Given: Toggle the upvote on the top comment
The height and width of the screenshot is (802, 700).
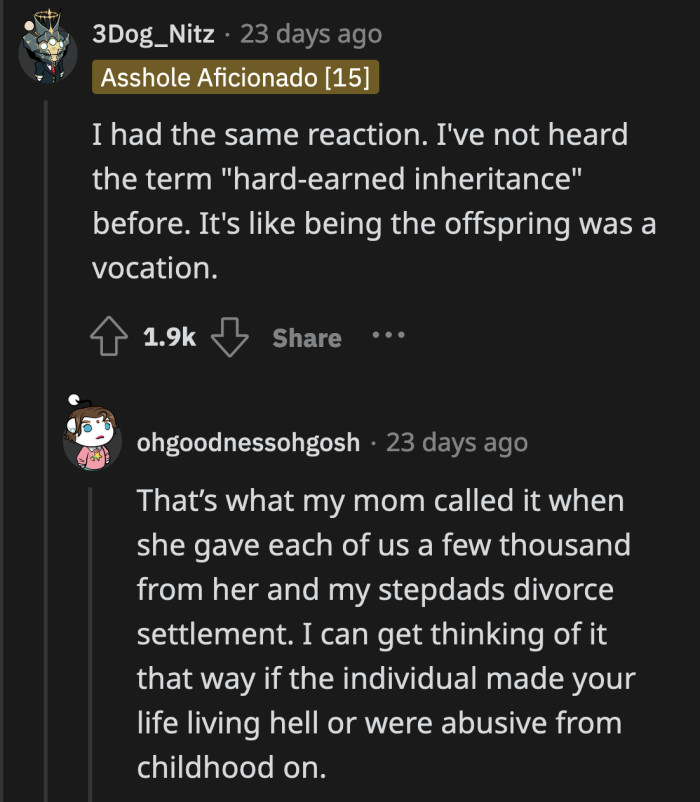Looking at the screenshot, I should pyautogui.click(x=112, y=337).
